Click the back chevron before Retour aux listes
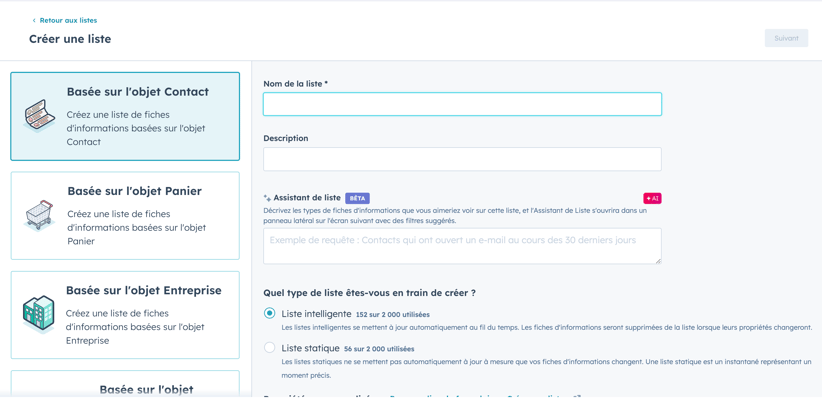Screen dimensions: 822x399 pos(34,20)
